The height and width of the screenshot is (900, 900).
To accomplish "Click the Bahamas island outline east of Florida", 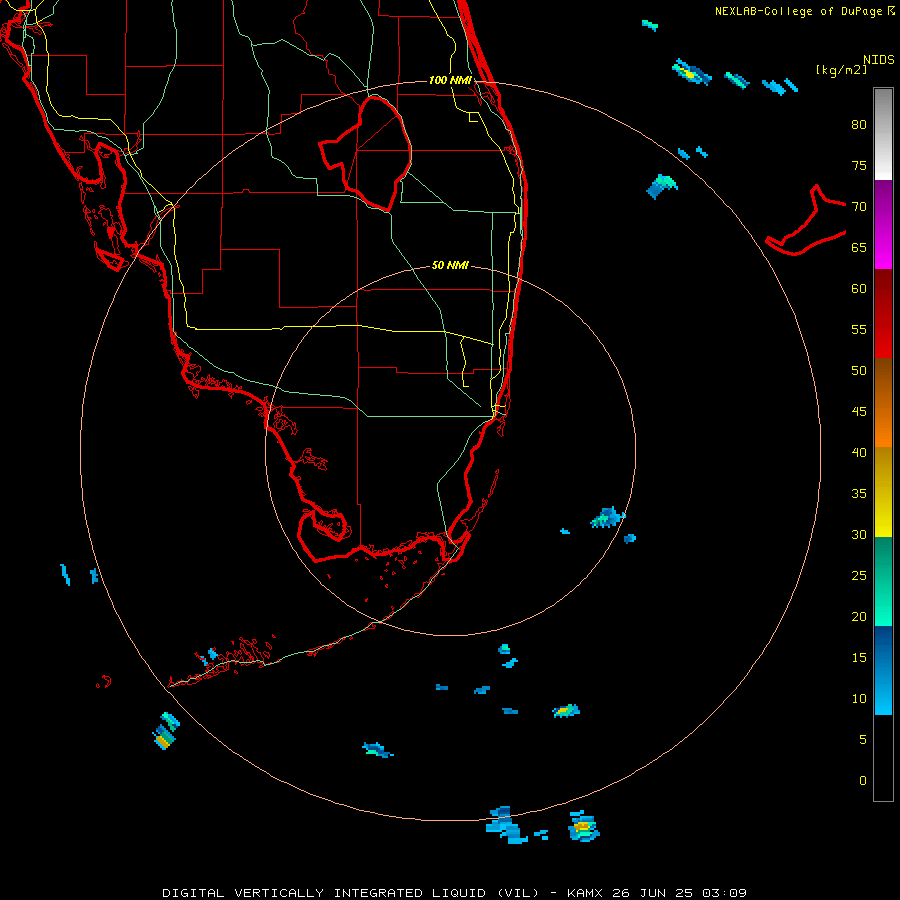I will [x=806, y=221].
